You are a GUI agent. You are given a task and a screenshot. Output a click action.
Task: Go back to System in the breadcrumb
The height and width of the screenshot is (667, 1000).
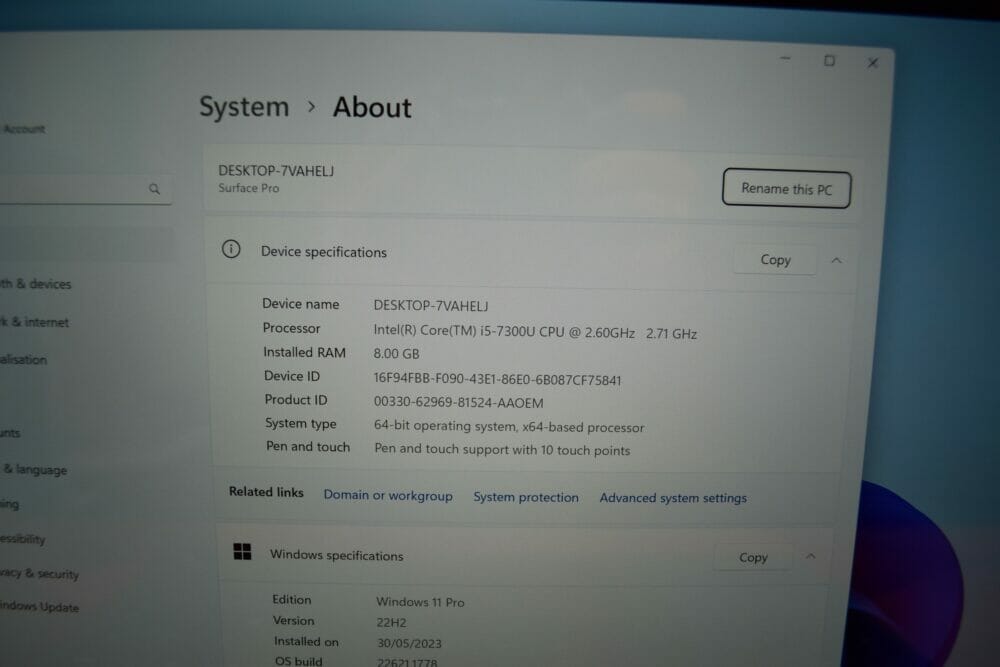tap(244, 106)
